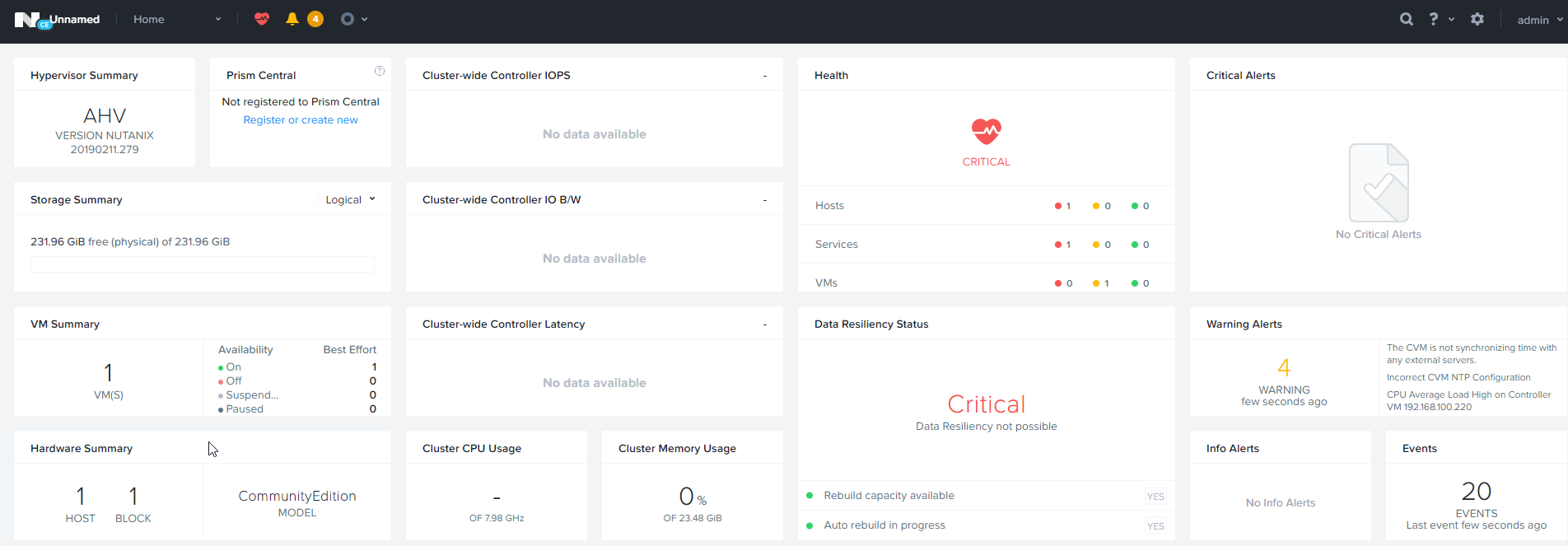This screenshot has height=546, width=1568.
Task: Open the Services health row
Action: tap(837, 245)
